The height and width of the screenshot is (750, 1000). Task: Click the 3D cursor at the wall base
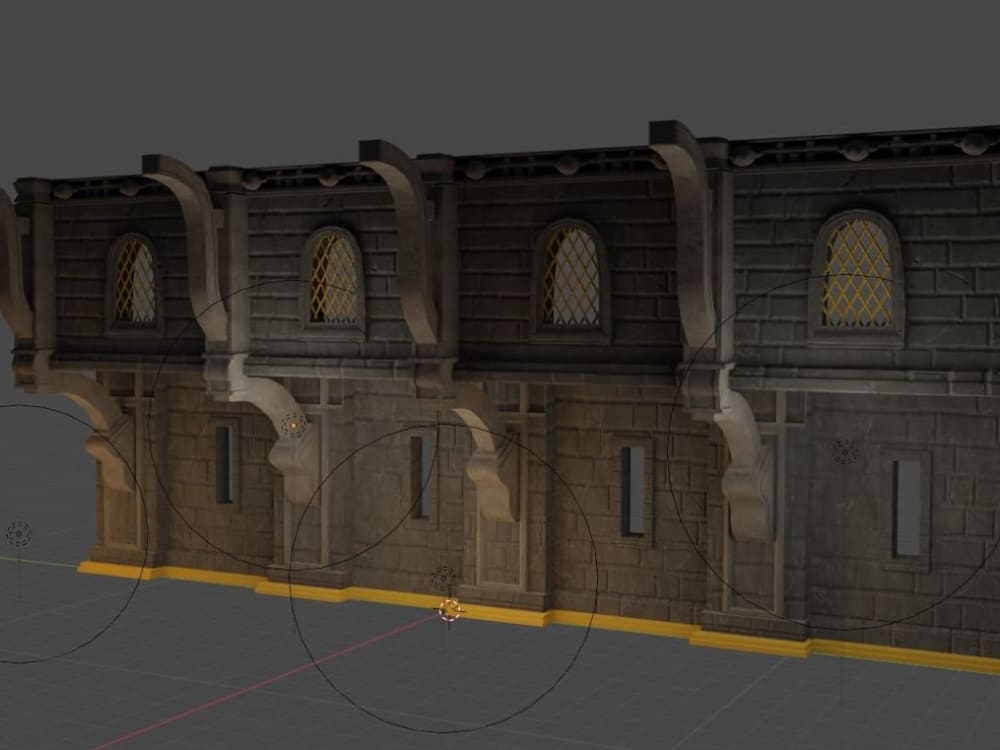[x=450, y=610]
